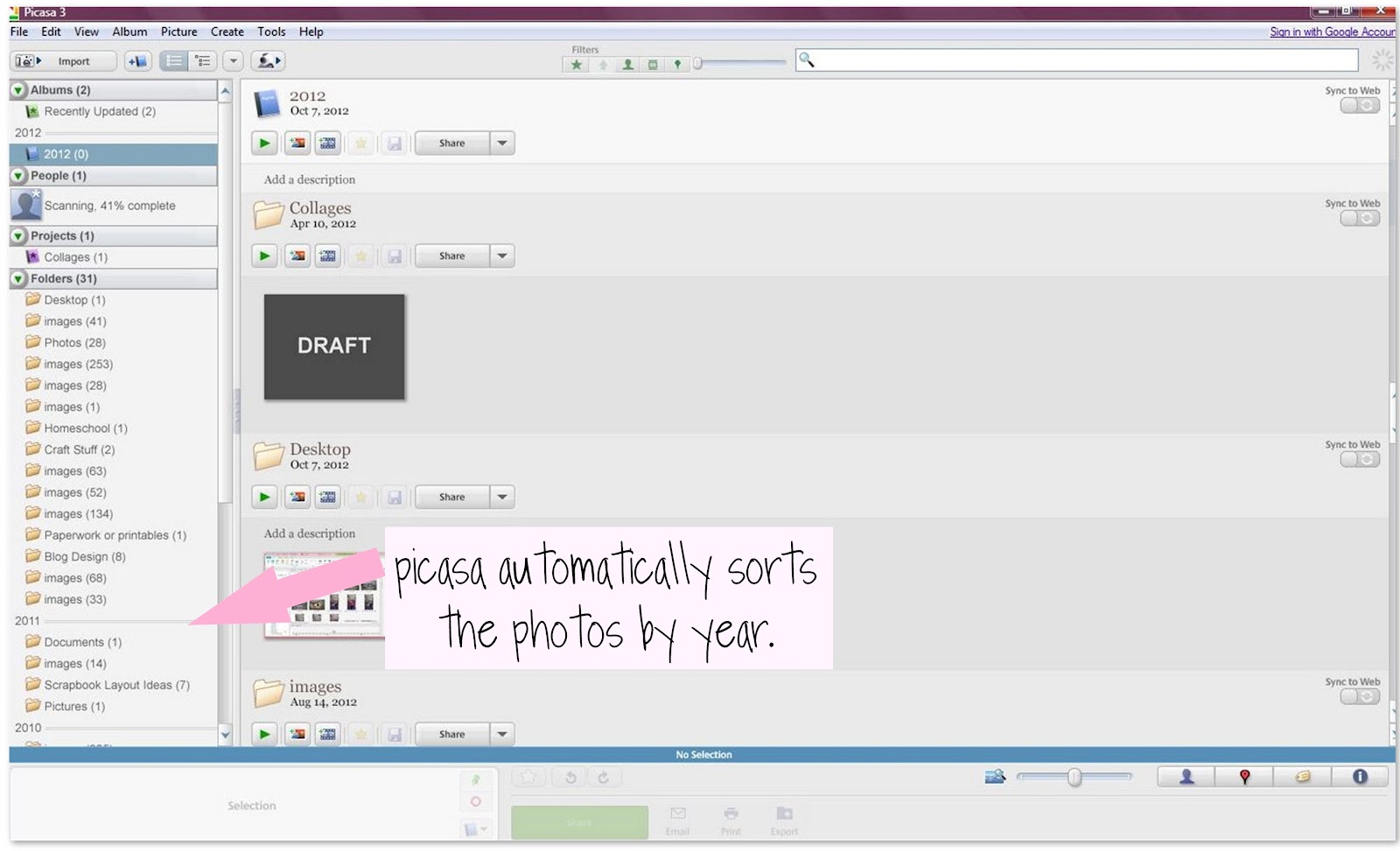Toggle the faces filter
This screenshot has height=851, width=1400.
coord(627,65)
